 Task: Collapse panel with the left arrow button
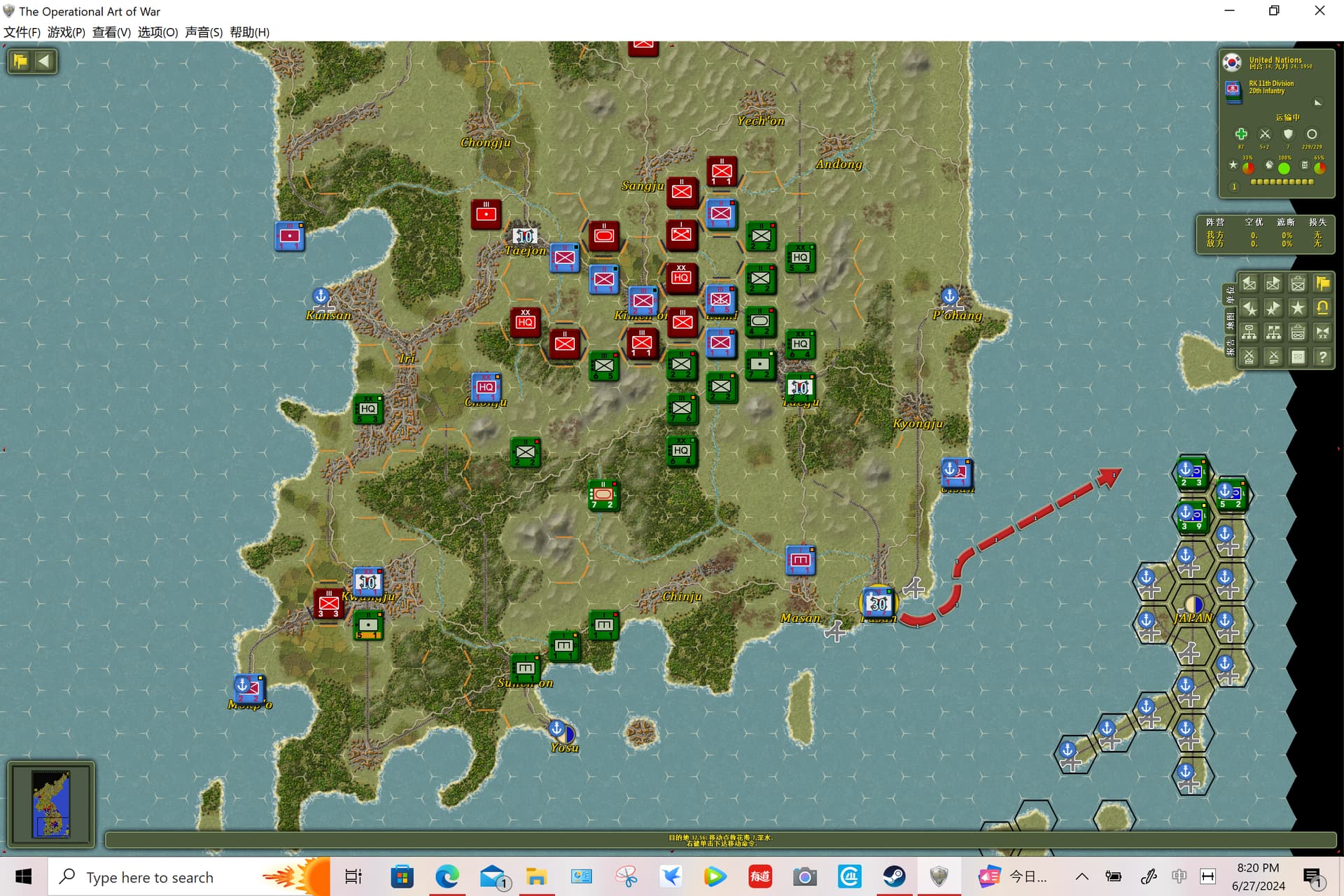coord(43,61)
